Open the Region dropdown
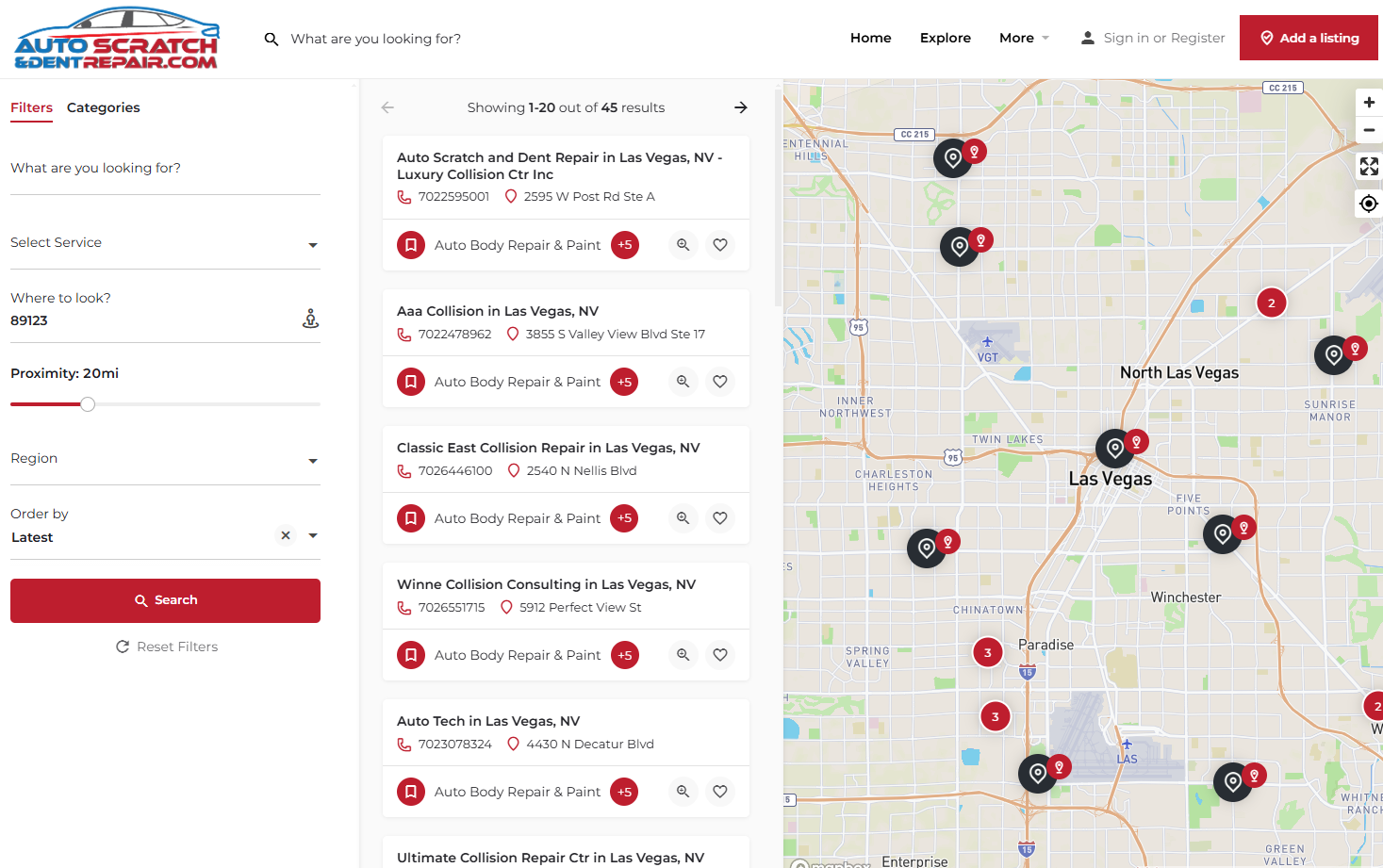1383x868 pixels. coord(165,459)
